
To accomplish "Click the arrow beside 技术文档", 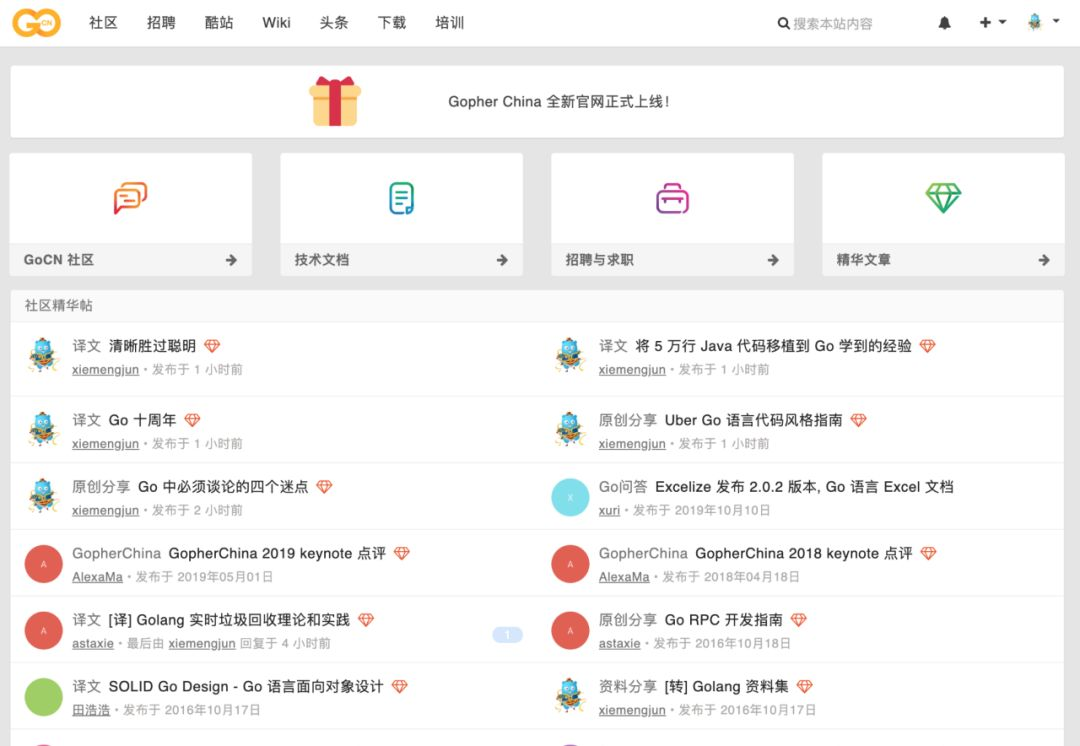I will pyautogui.click(x=502, y=260).
